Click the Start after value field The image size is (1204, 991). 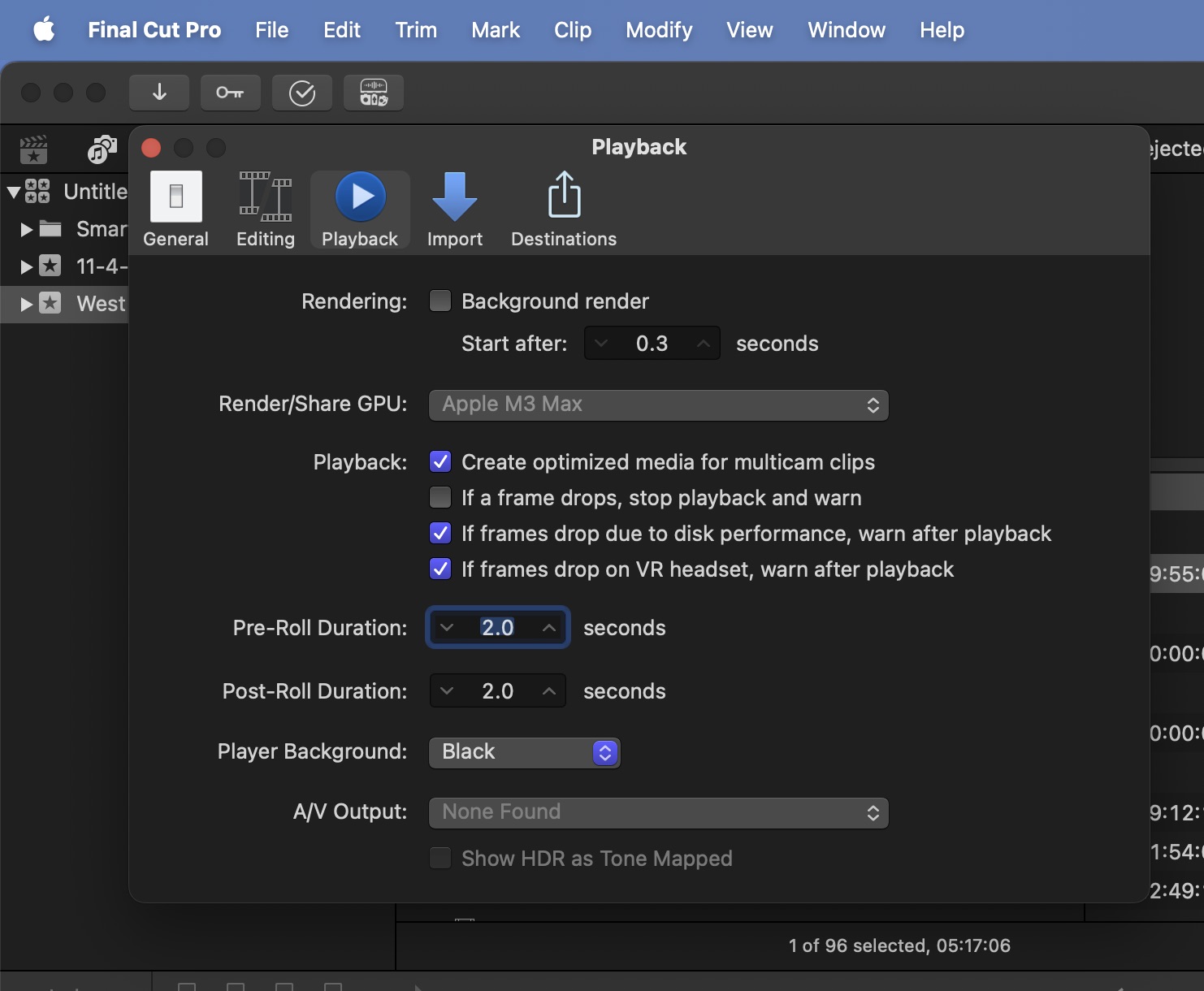pyautogui.click(x=652, y=344)
